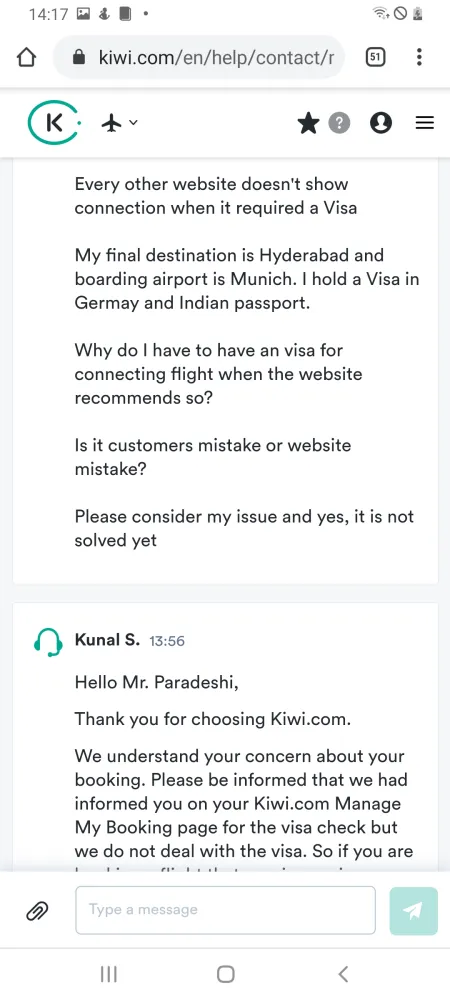Tap the Android recent apps button

(109, 974)
